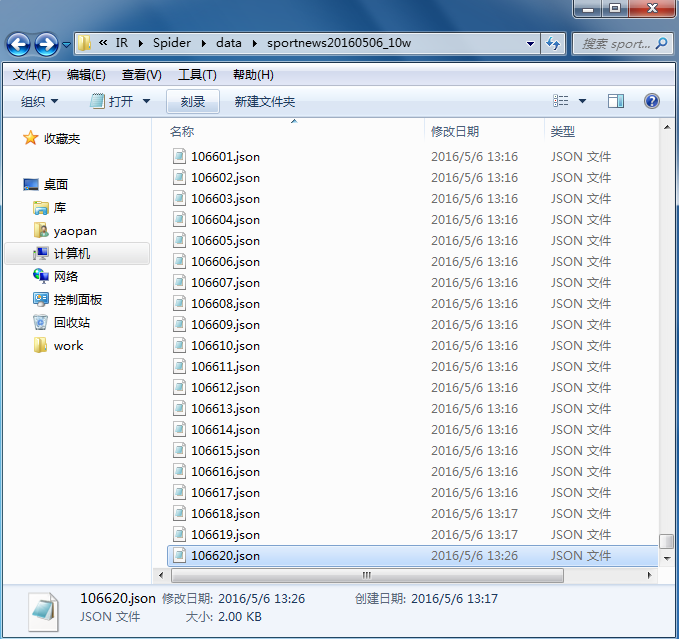This screenshot has width=679, height=639.
Task: Click file icon of 106620.json
Action: (179, 555)
